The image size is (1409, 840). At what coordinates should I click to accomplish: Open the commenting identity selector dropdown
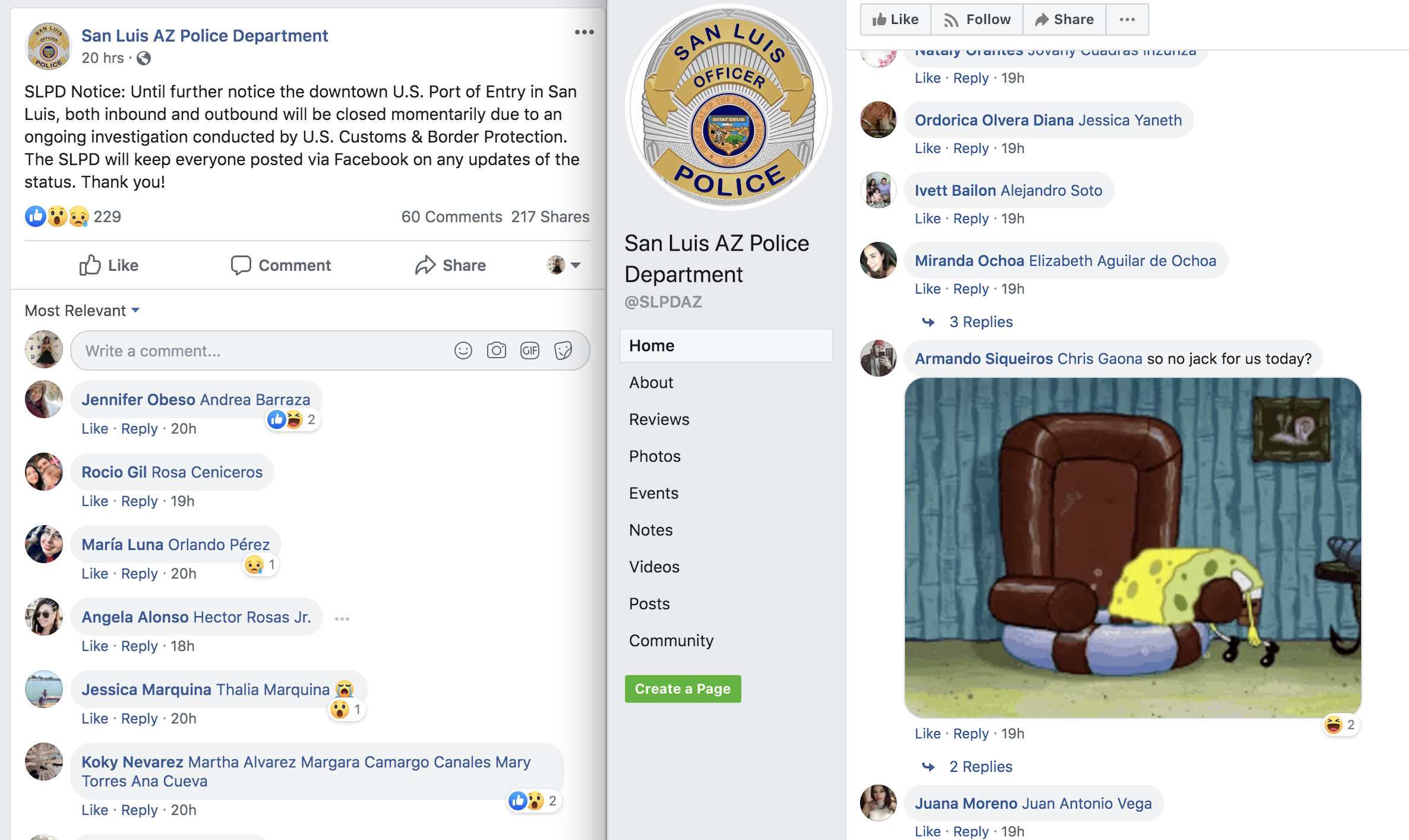pyautogui.click(x=563, y=265)
